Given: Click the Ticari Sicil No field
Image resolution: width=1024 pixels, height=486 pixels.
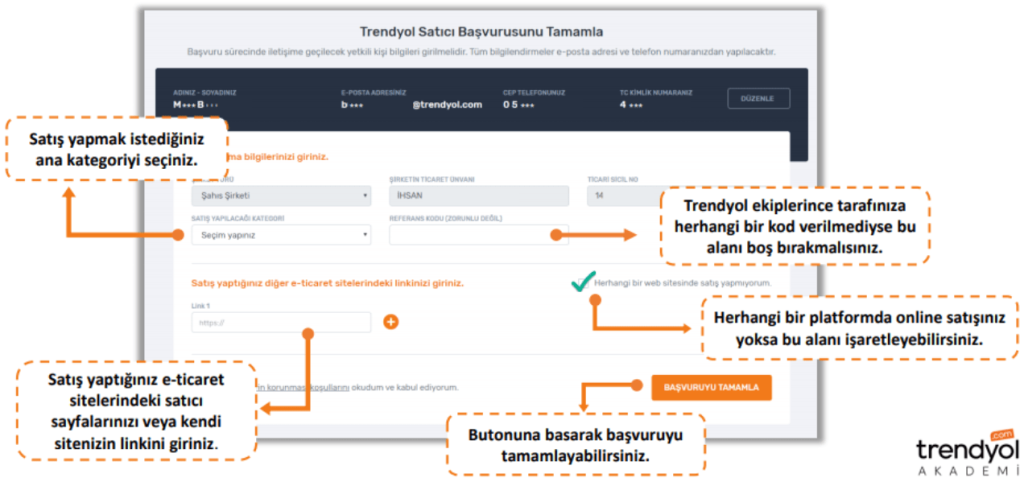Looking at the screenshot, I should [x=620, y=196].
